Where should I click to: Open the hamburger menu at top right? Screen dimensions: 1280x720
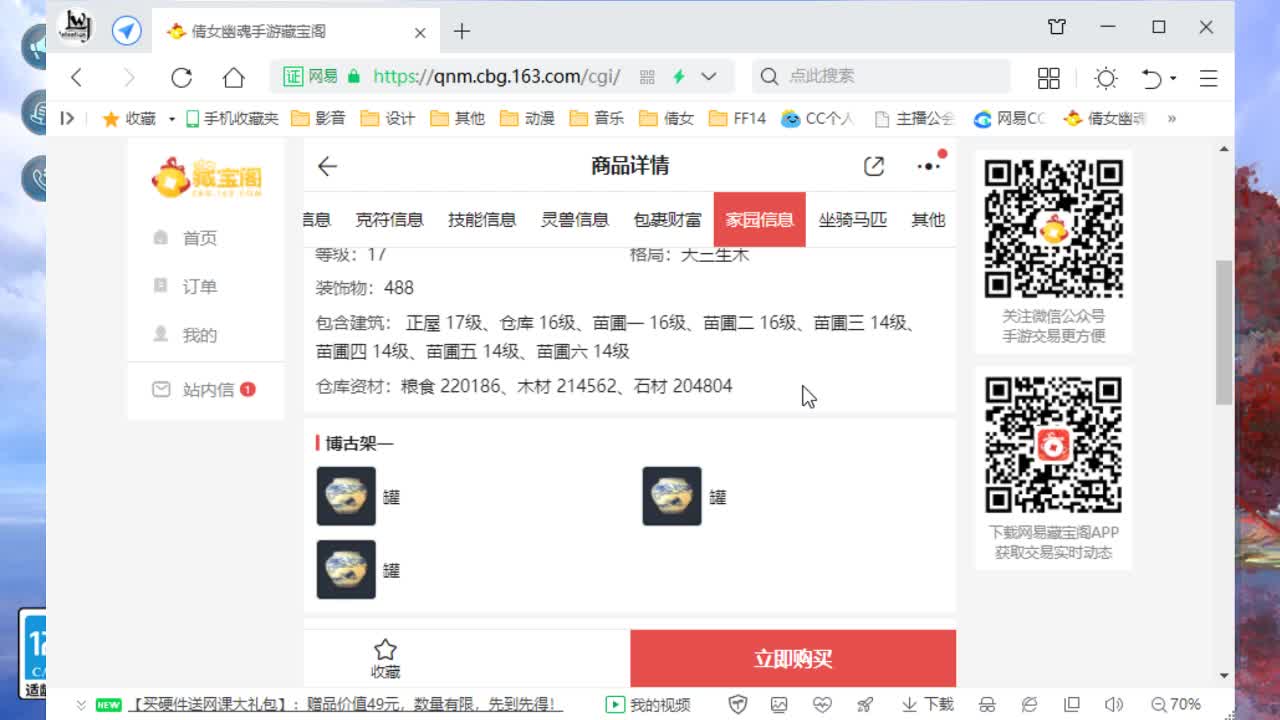click(1208, 77)
